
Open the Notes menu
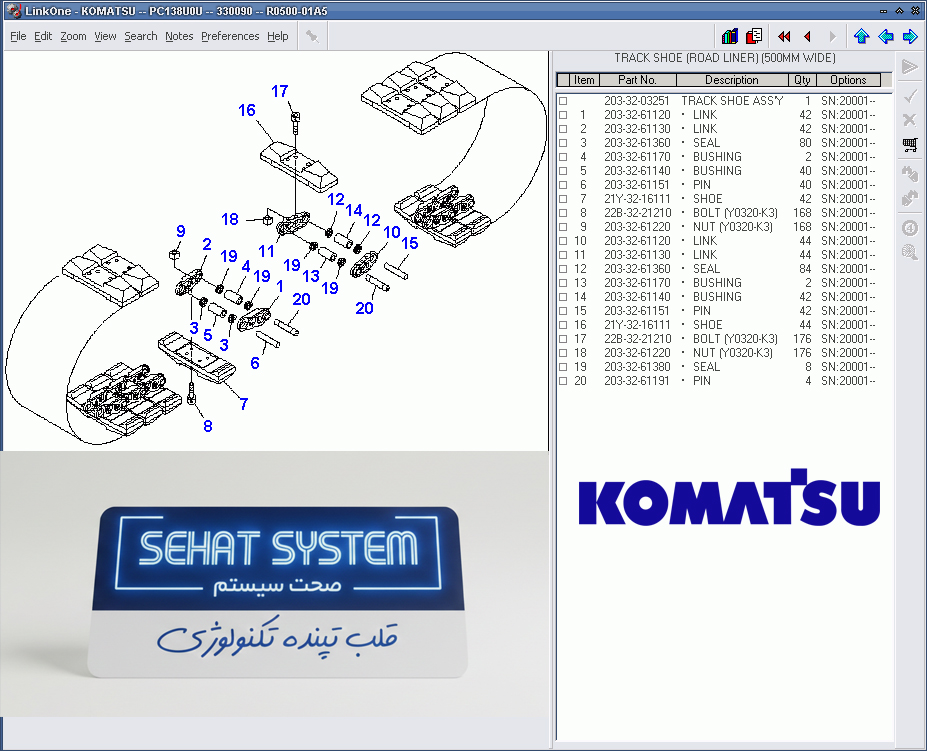point(179,36)
